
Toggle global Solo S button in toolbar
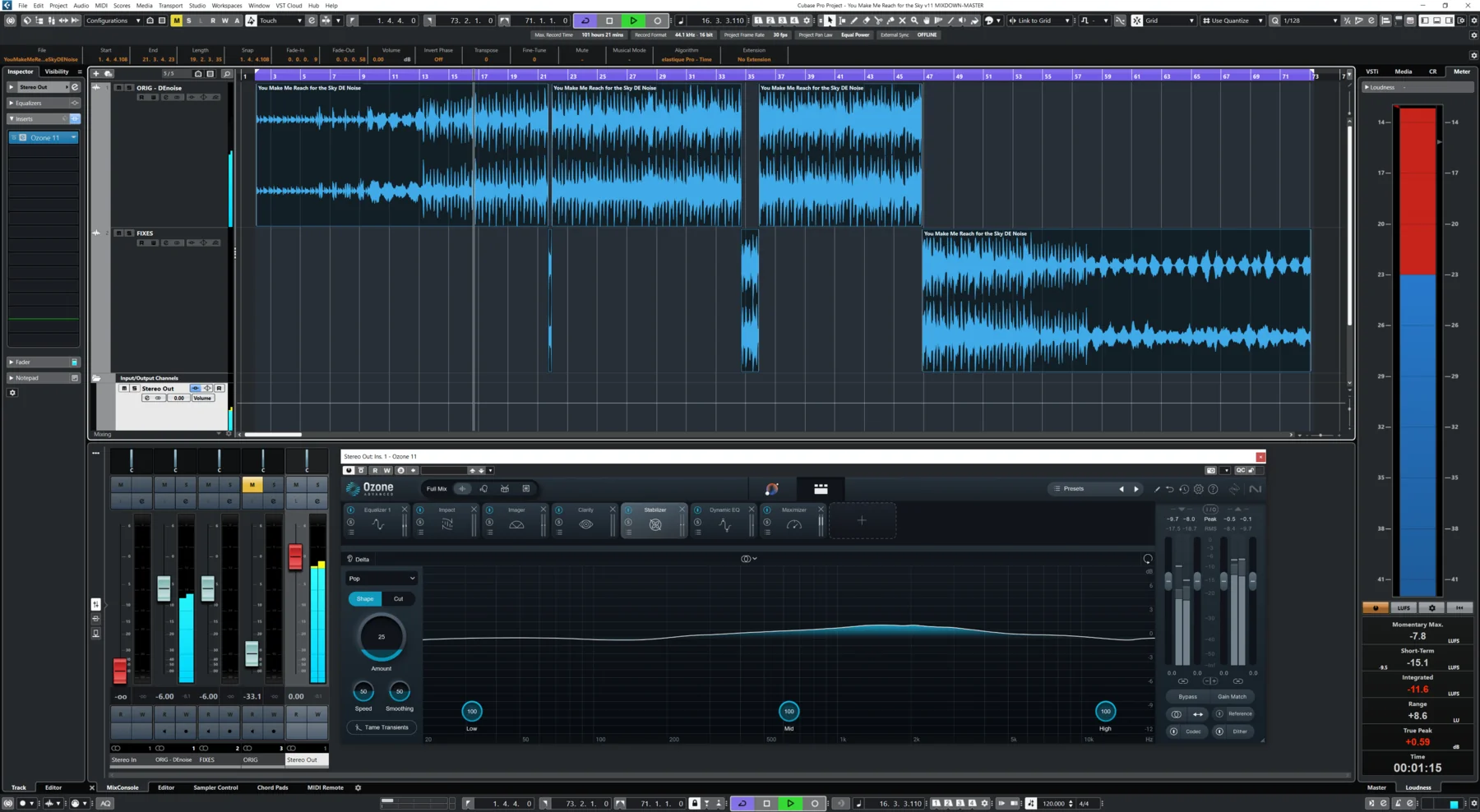(x=188, y=21)
